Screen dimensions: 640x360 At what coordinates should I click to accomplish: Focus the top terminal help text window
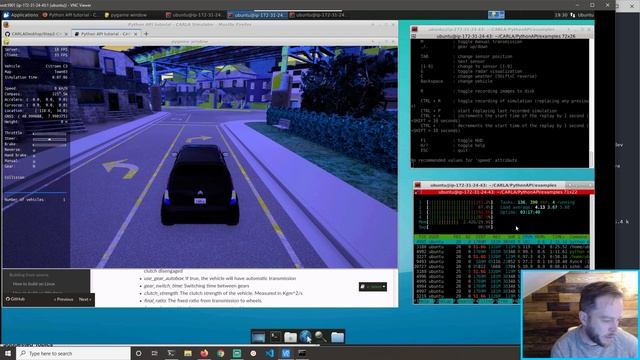pyautogui.click(x=500, y=102)
